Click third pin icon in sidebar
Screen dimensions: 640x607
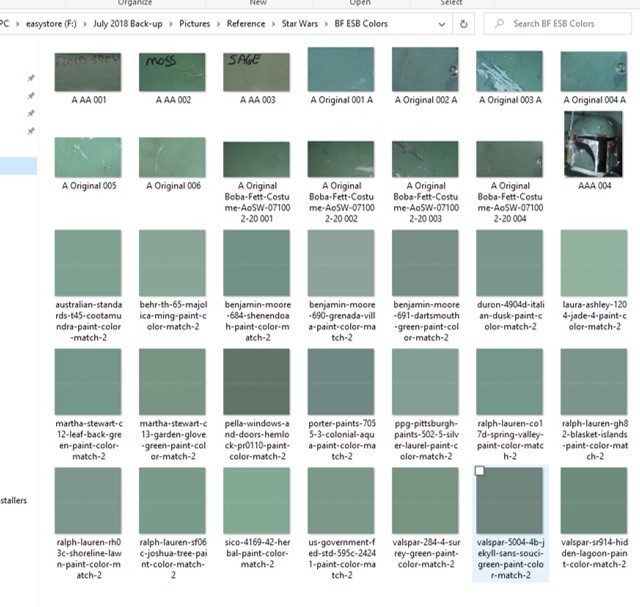(x=31, y=113)
